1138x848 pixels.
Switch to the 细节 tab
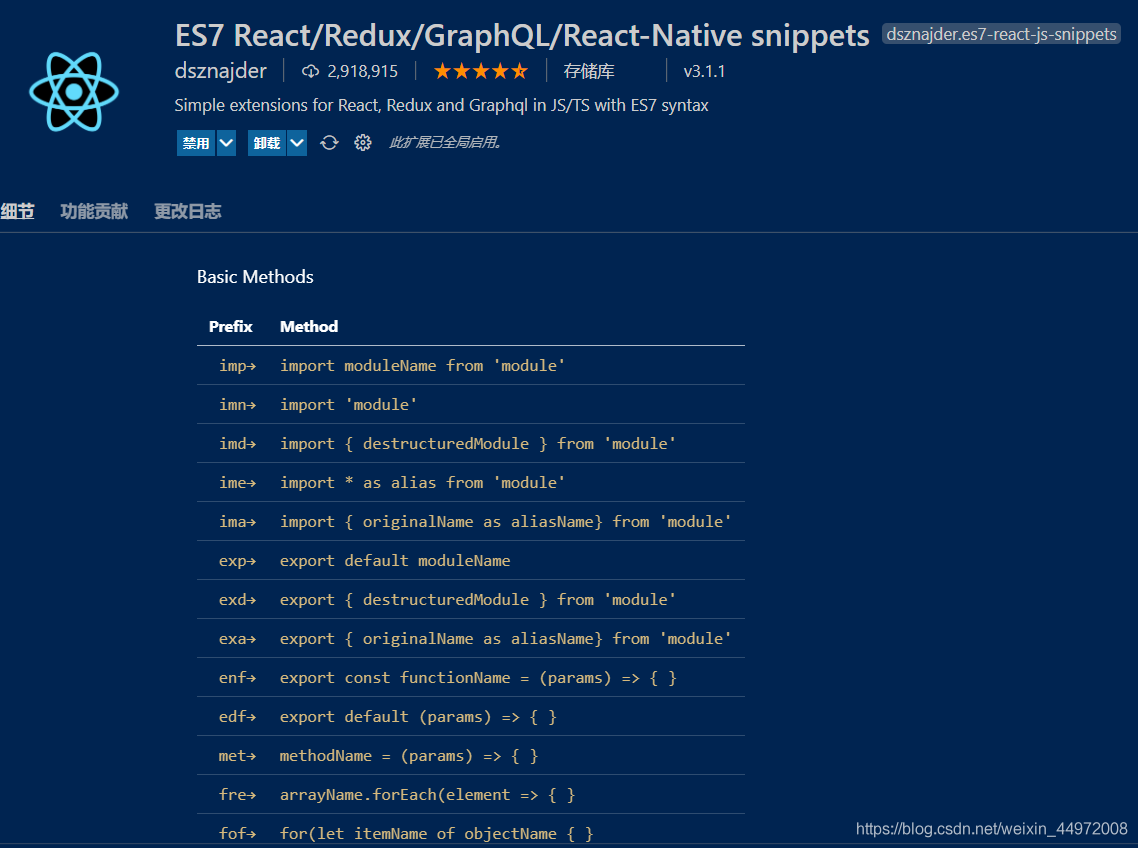tap(17, 211)
